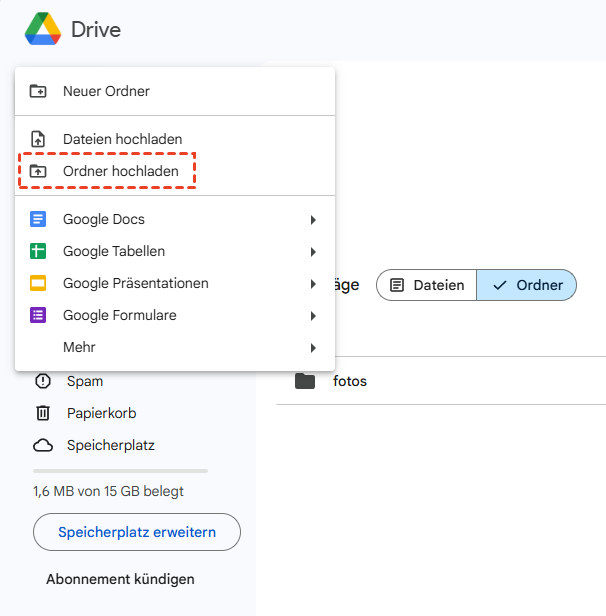Switch filter to Dateien

point(427,285)
